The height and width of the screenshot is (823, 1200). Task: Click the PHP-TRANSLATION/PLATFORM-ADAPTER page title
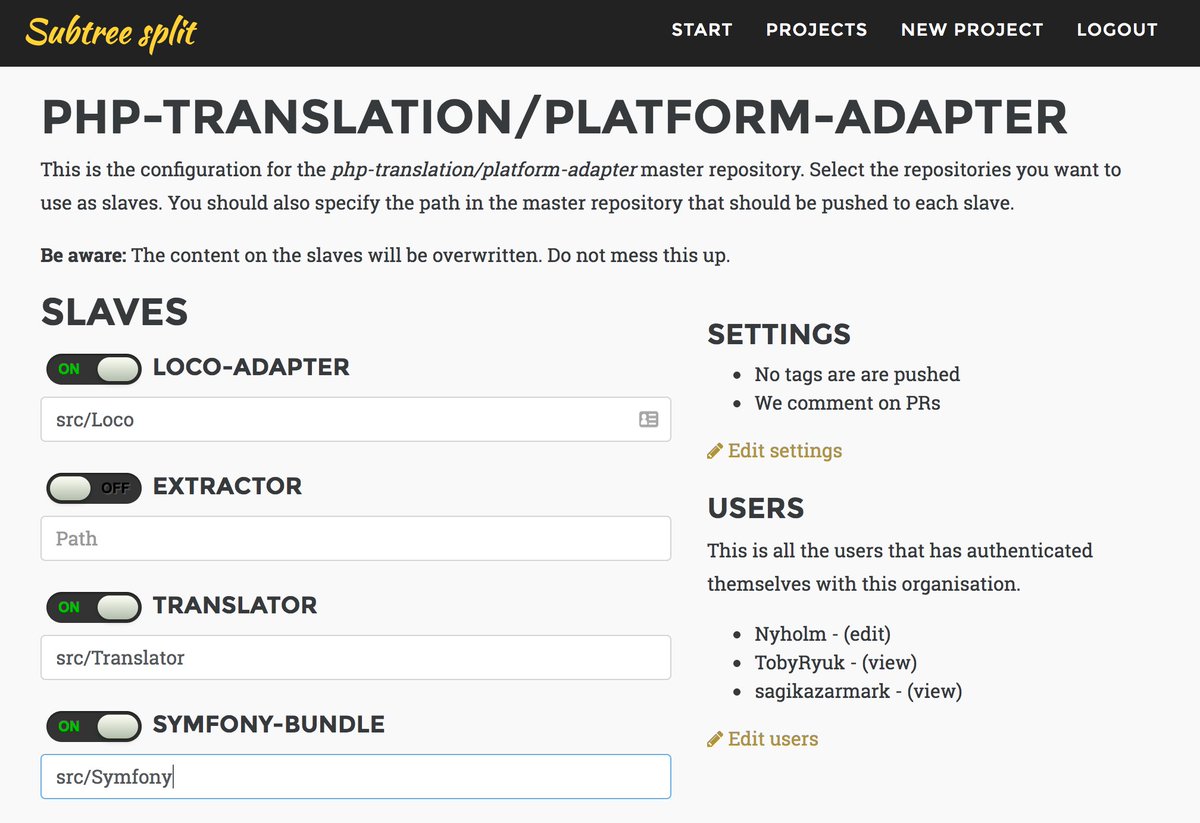point(554,117)
